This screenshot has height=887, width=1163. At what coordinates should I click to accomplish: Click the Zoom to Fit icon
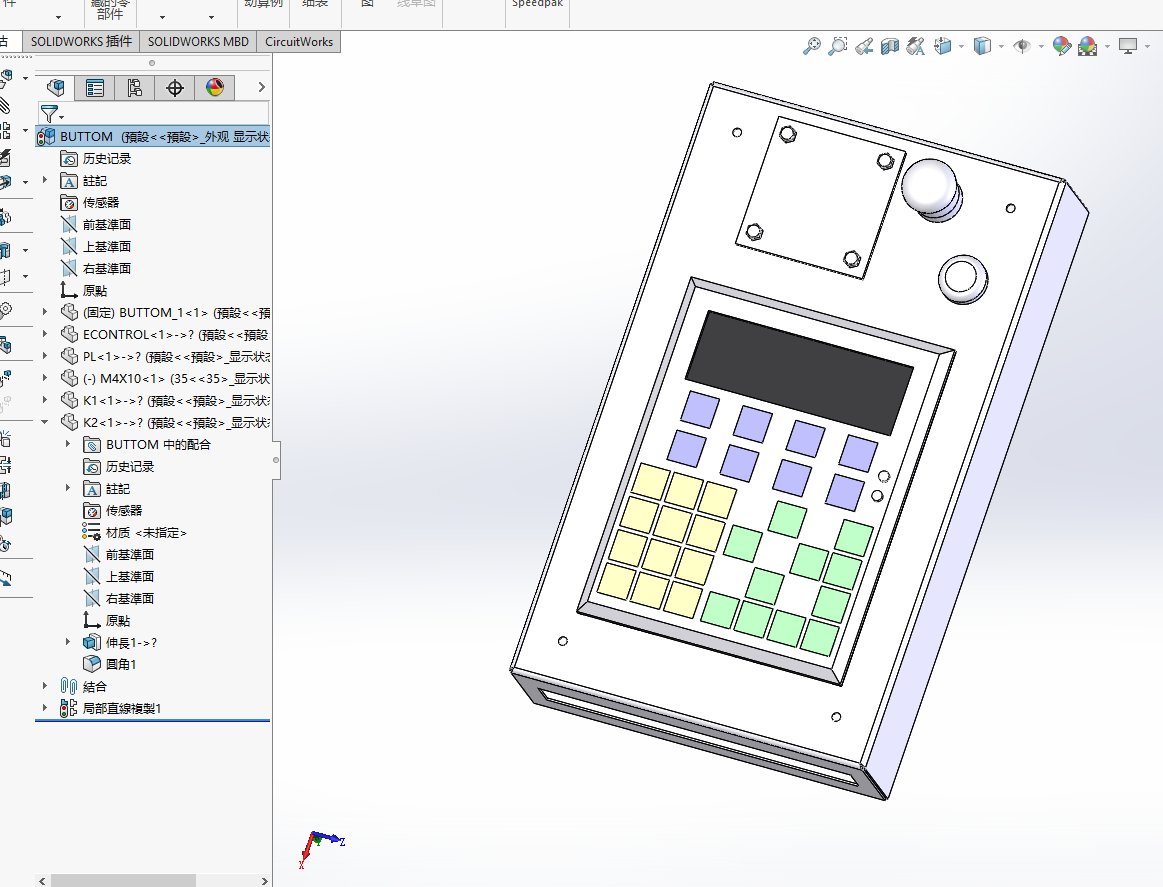(x=811, y=46)
